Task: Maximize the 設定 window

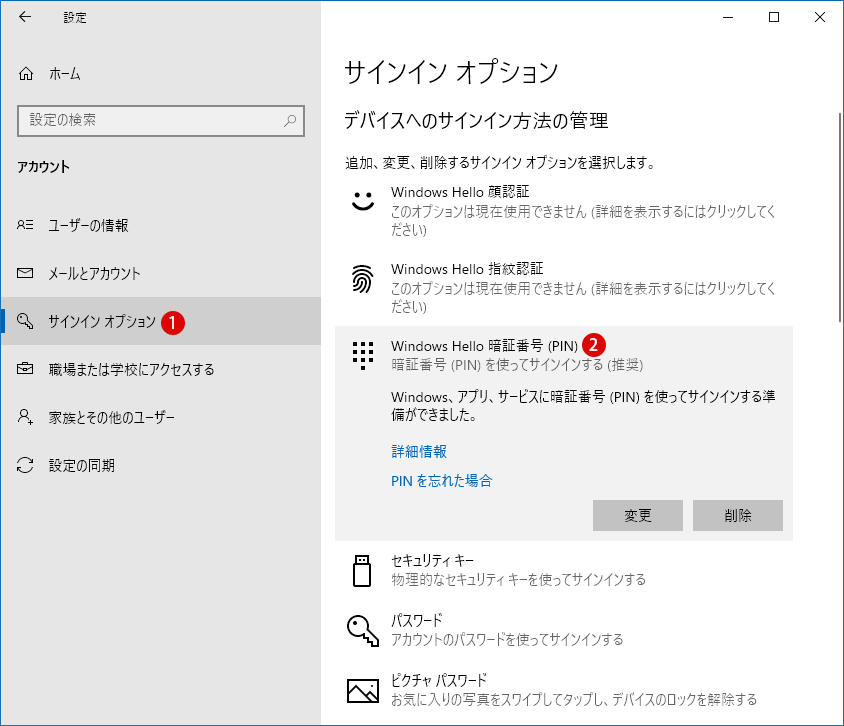Action: (773, 17)
